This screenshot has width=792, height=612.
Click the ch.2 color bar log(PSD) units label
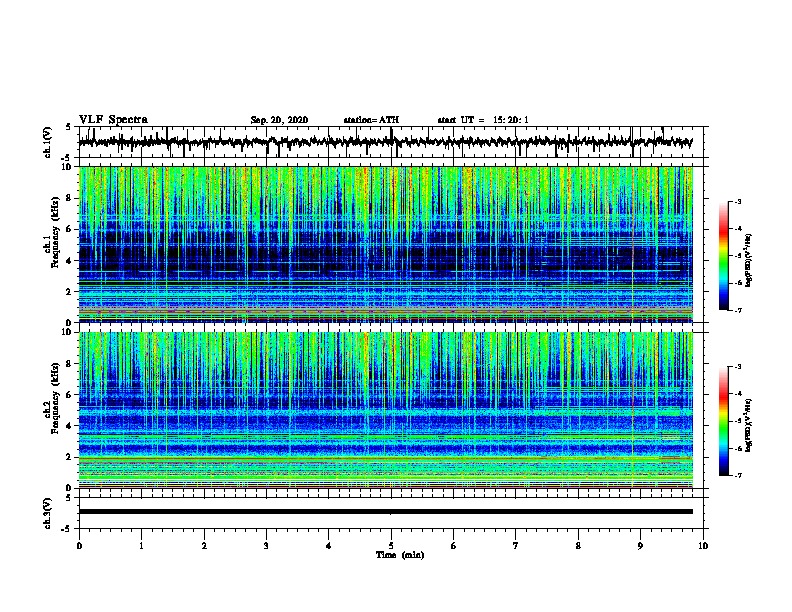(748, 426)
